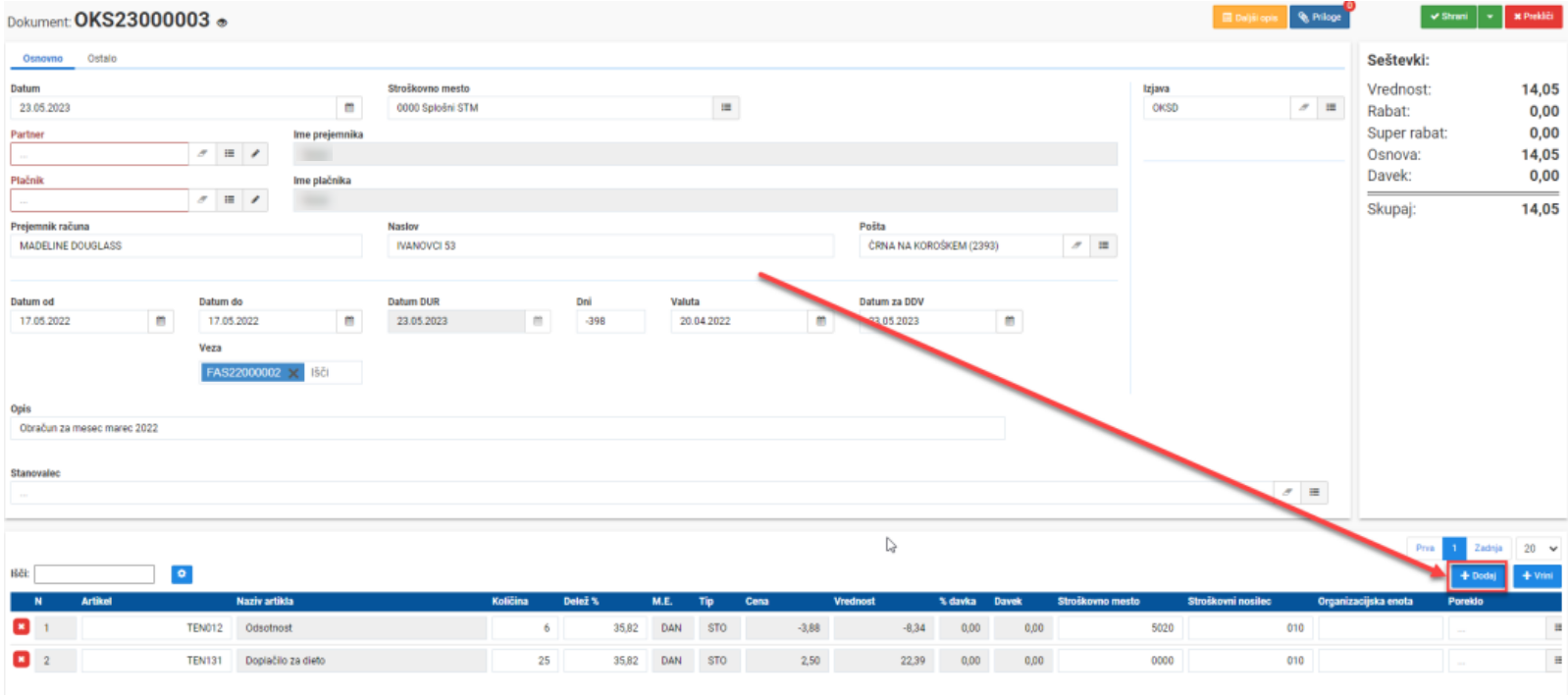The image size is (1568, 699).
Task: Open calendar picker for Datum do
Action: (349, 321)
